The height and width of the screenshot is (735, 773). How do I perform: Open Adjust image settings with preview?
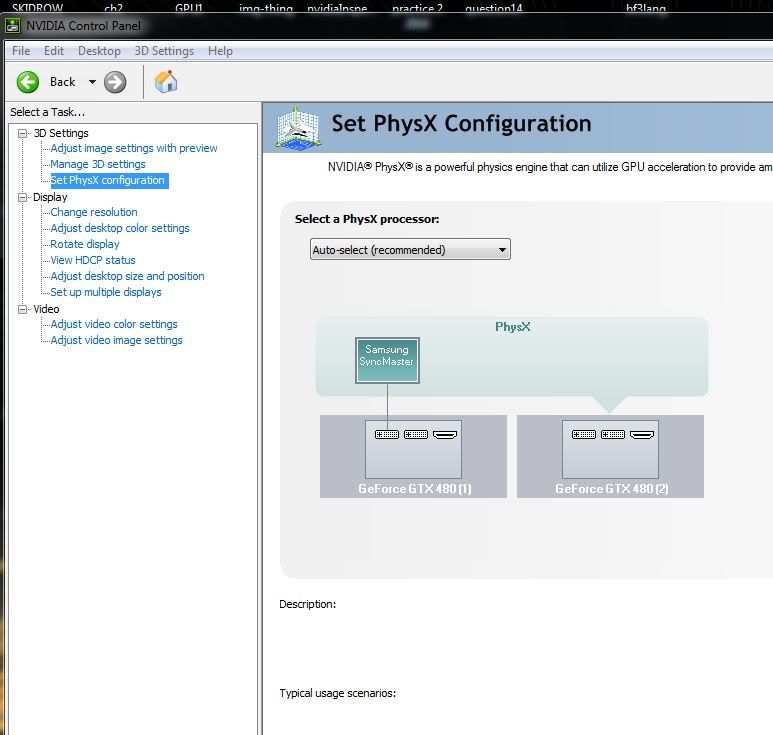pyautogui.click(x=134, y=148)
